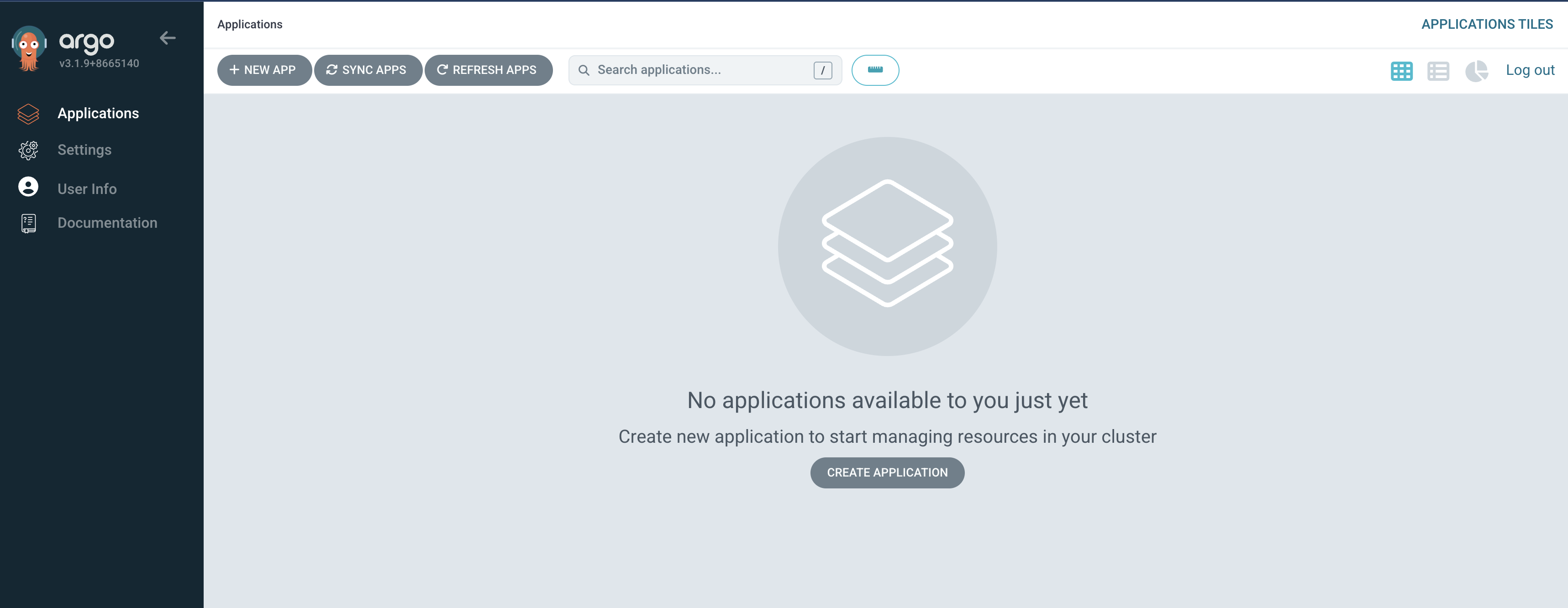This screenshot has width=1568, height=608.
Task: Click the User Info person icon
Action: tap(28, 187)
